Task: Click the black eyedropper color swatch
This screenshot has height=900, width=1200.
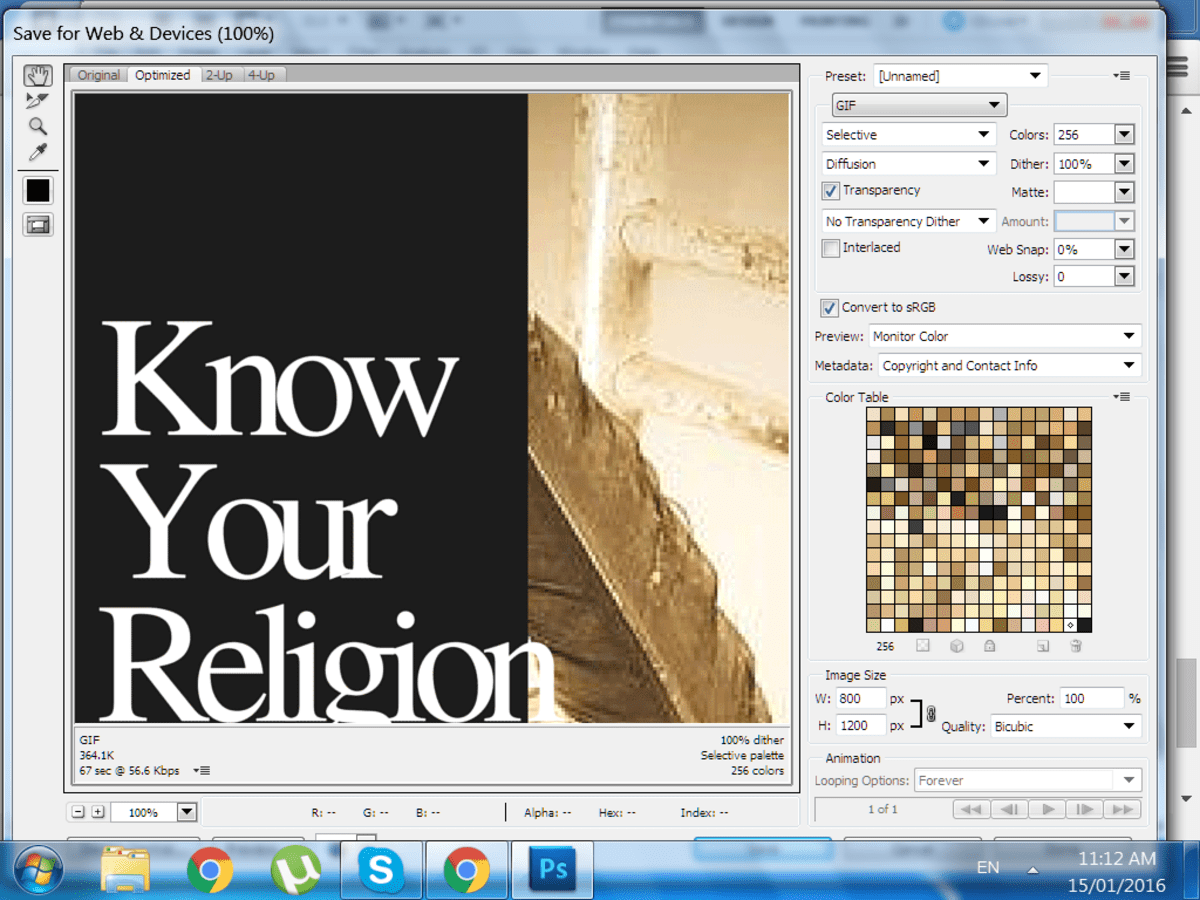Action: coord(38,190)
